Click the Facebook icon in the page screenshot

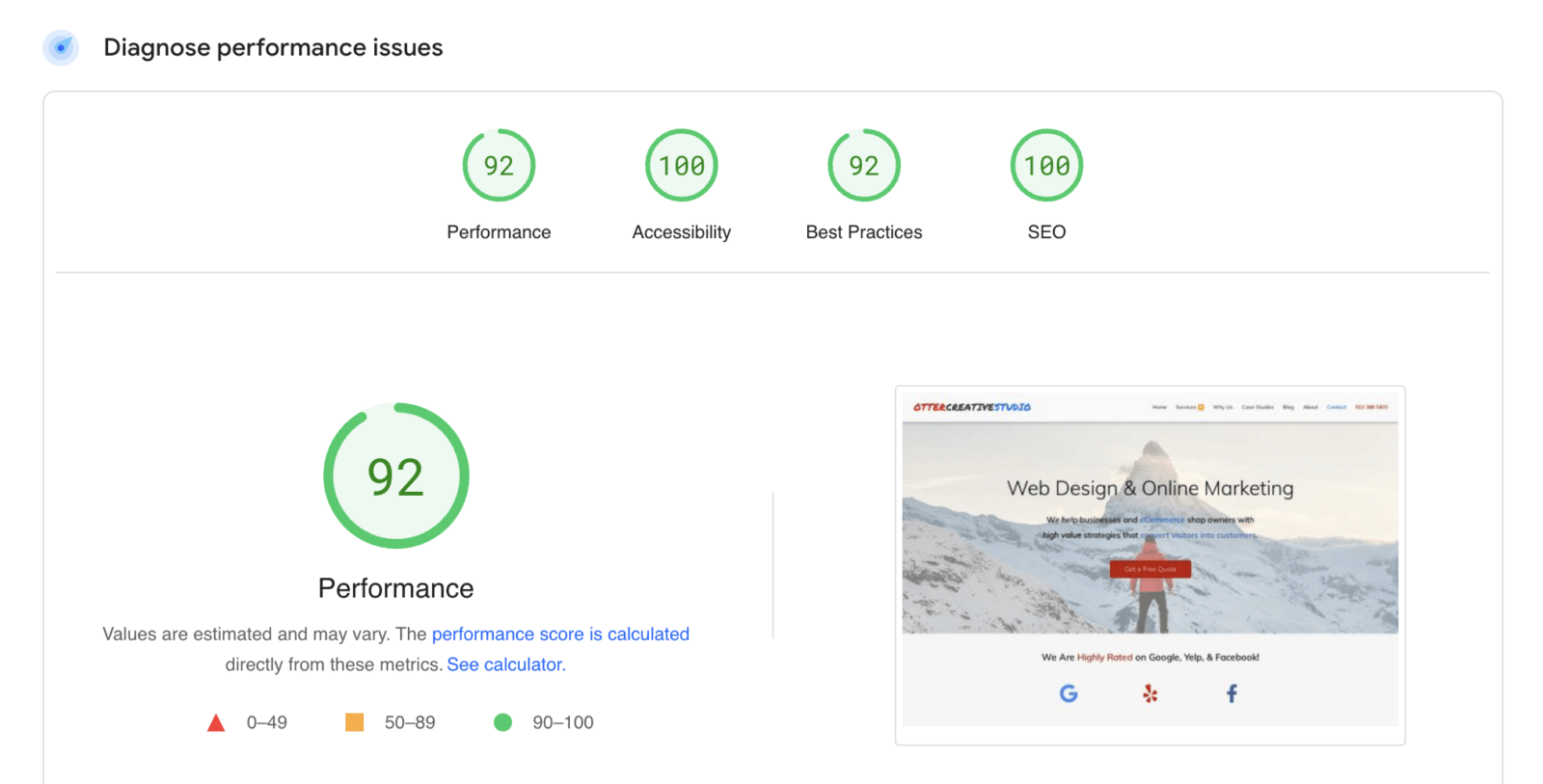click(x=1232, y=693)
